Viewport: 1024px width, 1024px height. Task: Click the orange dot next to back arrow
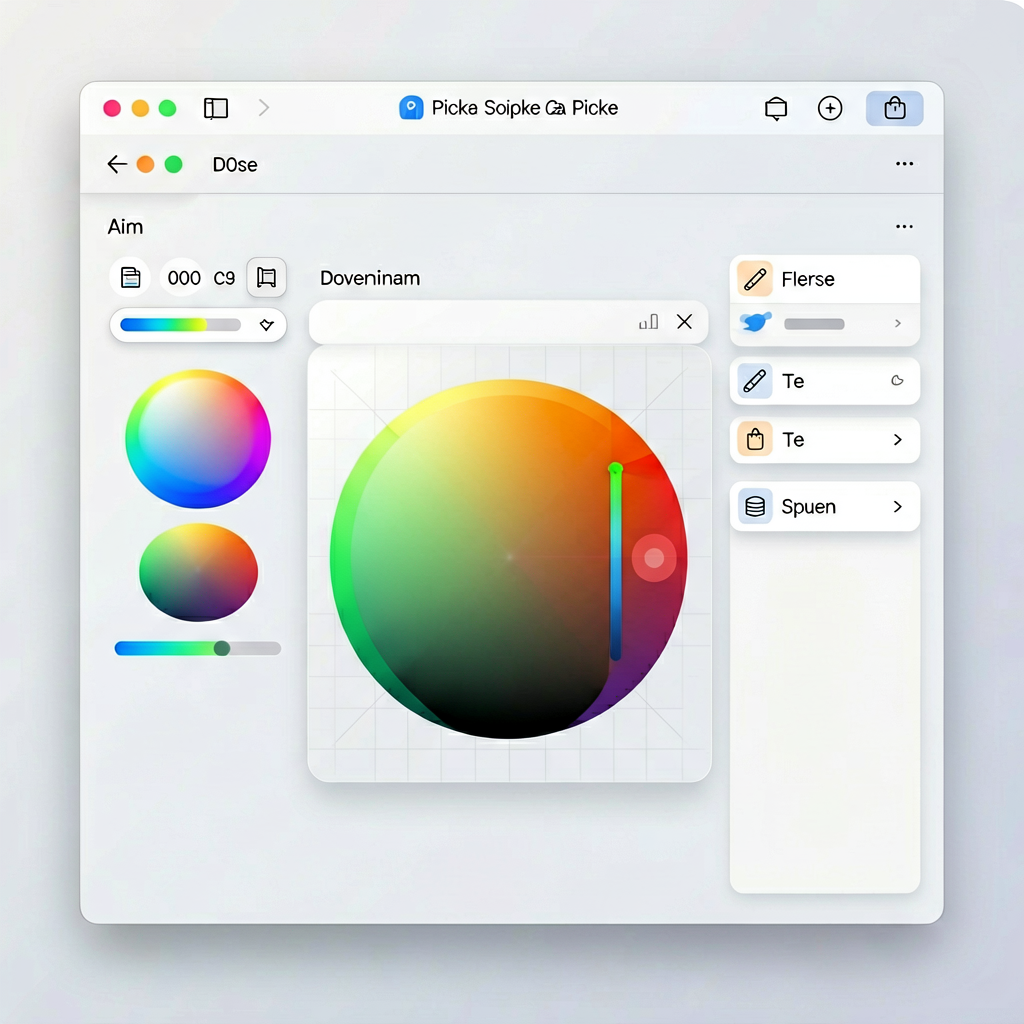tap(146, 164)
